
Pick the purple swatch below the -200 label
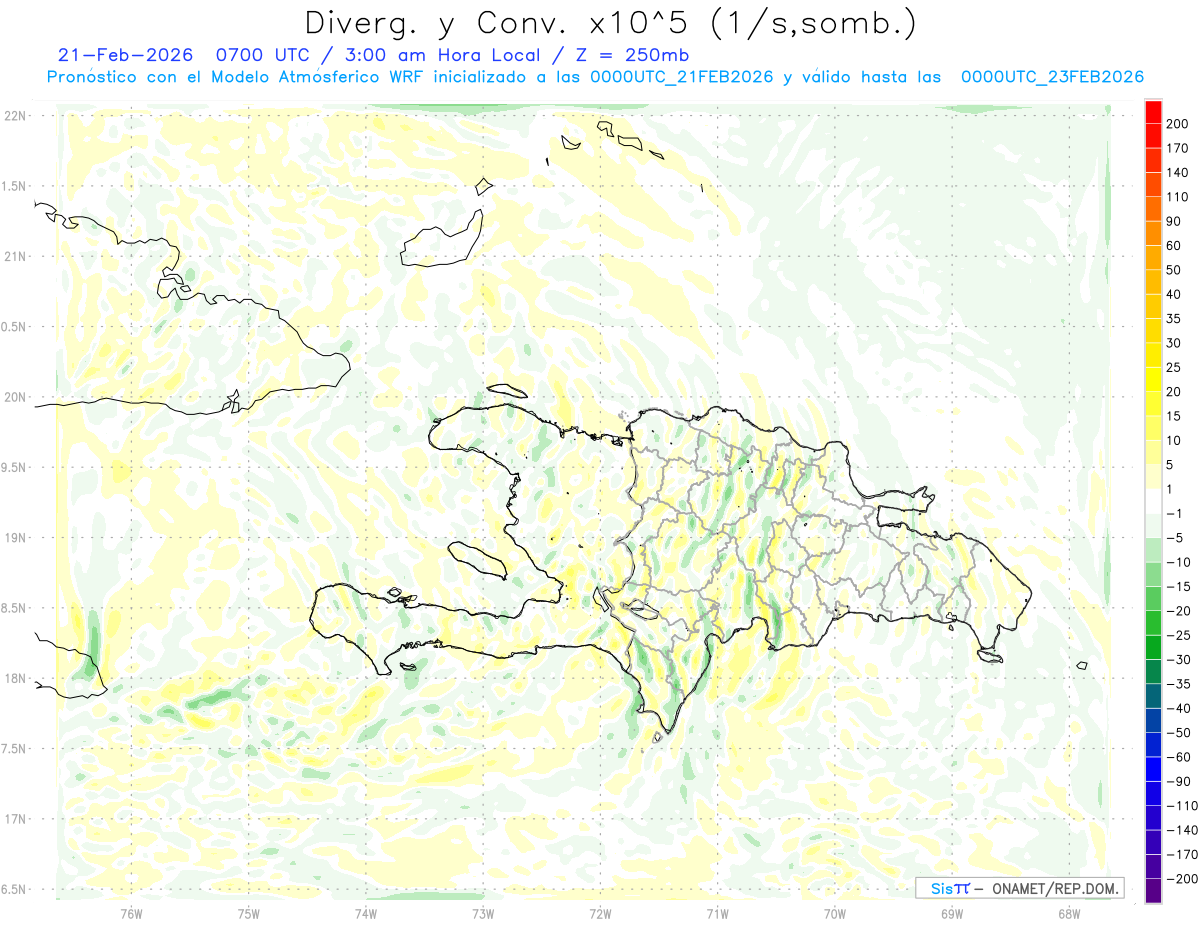pyautogui.click(x=1153, y=891)
